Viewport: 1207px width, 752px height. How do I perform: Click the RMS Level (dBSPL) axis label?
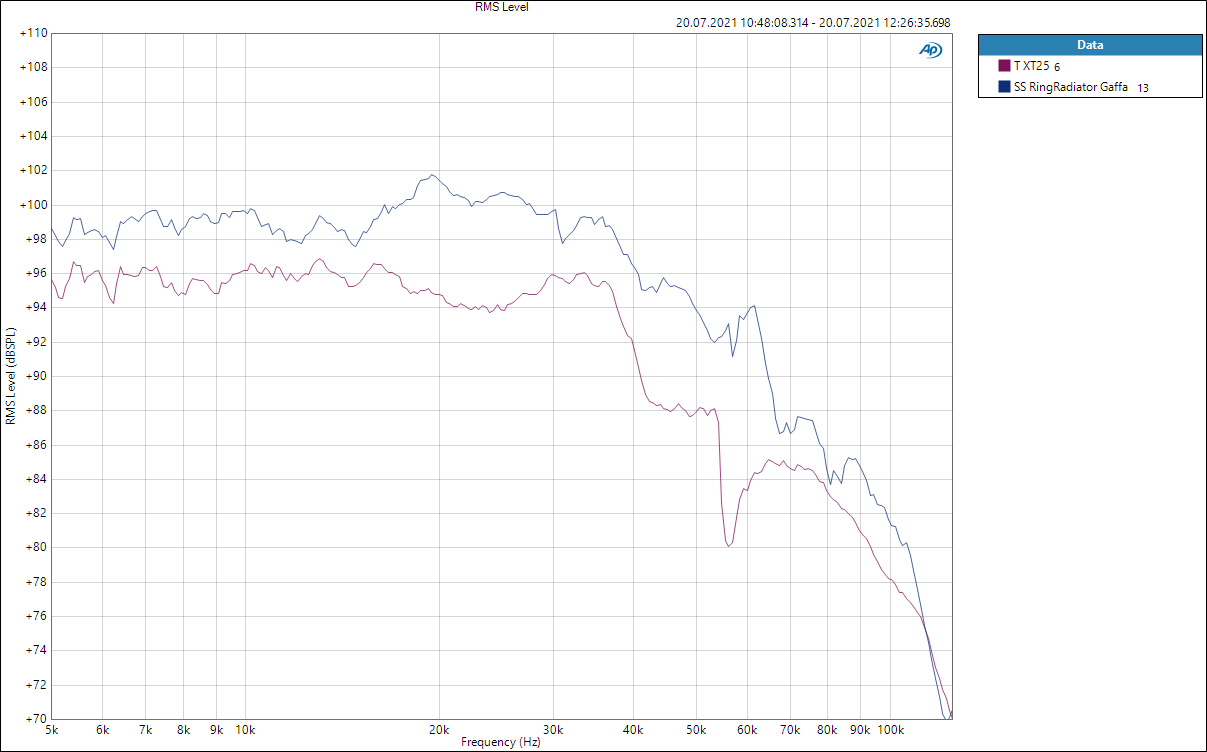tap(11, 376)
